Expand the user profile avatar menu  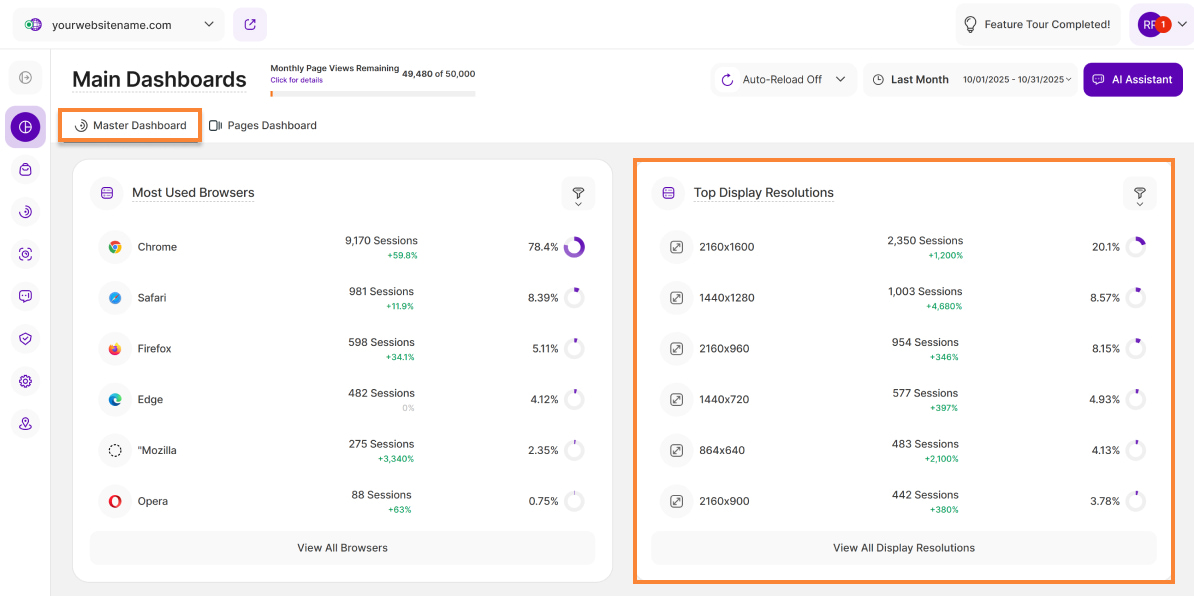click(1160, 25)
